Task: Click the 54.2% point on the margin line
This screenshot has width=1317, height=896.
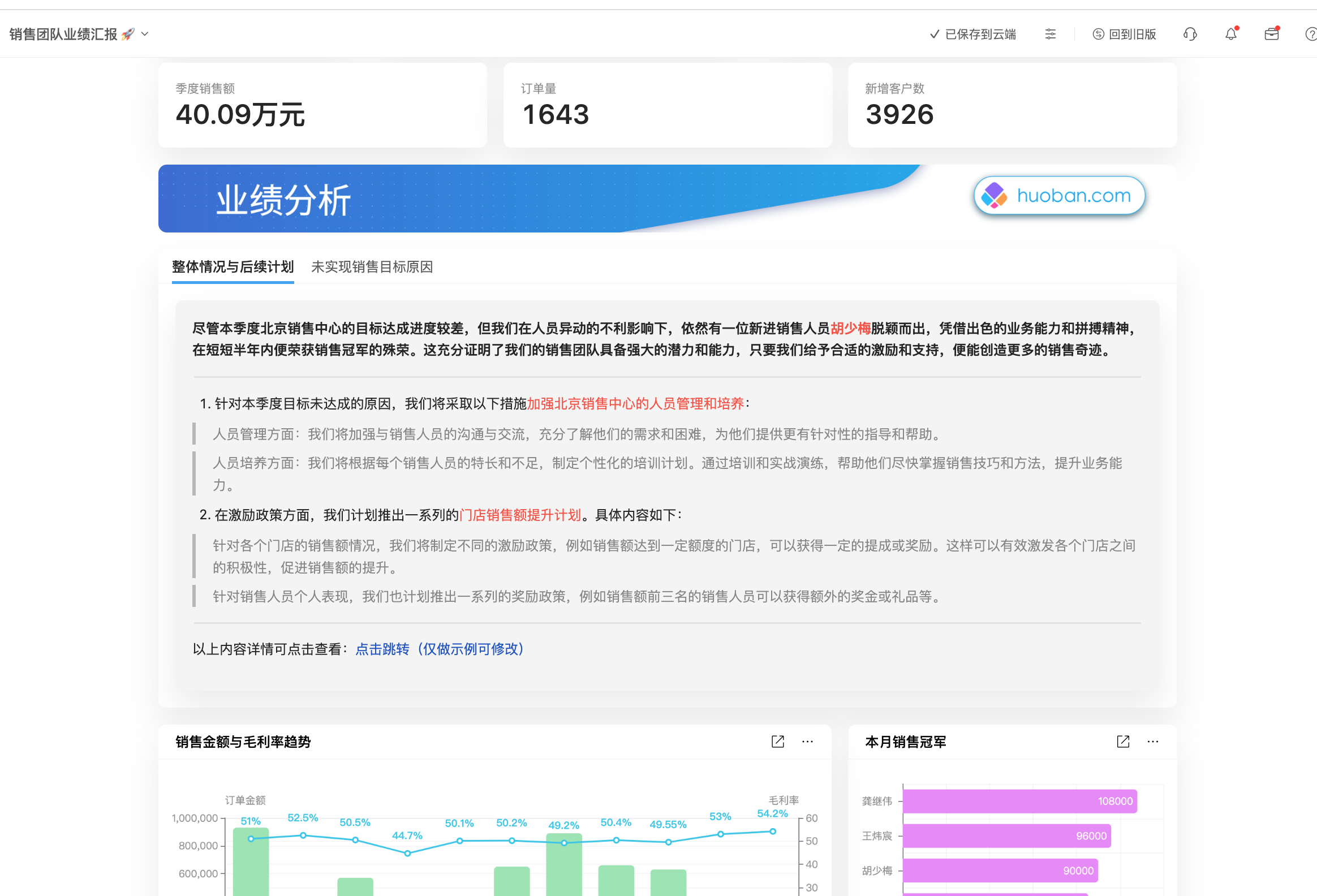Action: point(772,831)
